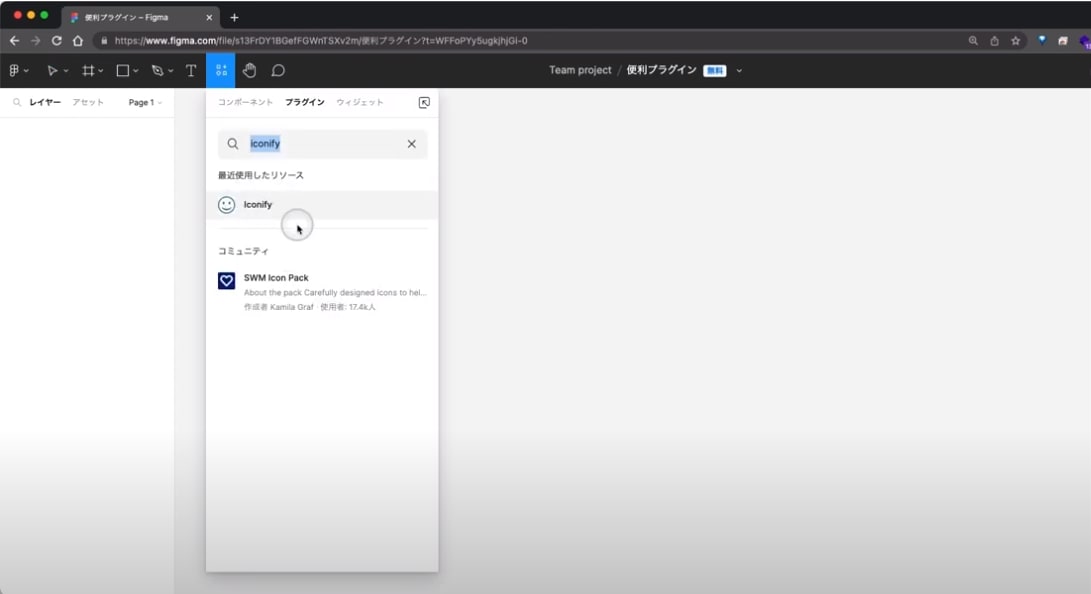The height and width of the screenshot is (594, 1091).
Task: Select the 便利プラグイン – Figma browser tab
Action: click(x=139, y=17)
